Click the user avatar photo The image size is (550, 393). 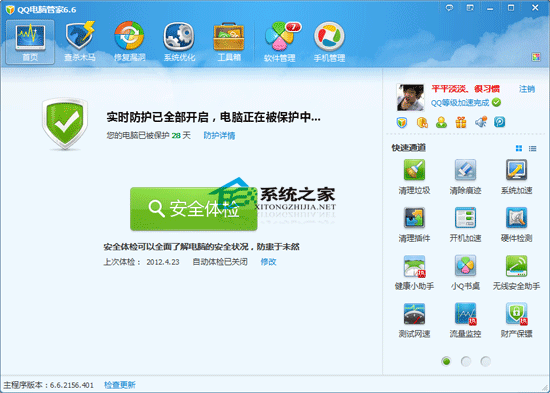[x=410, y=97]
